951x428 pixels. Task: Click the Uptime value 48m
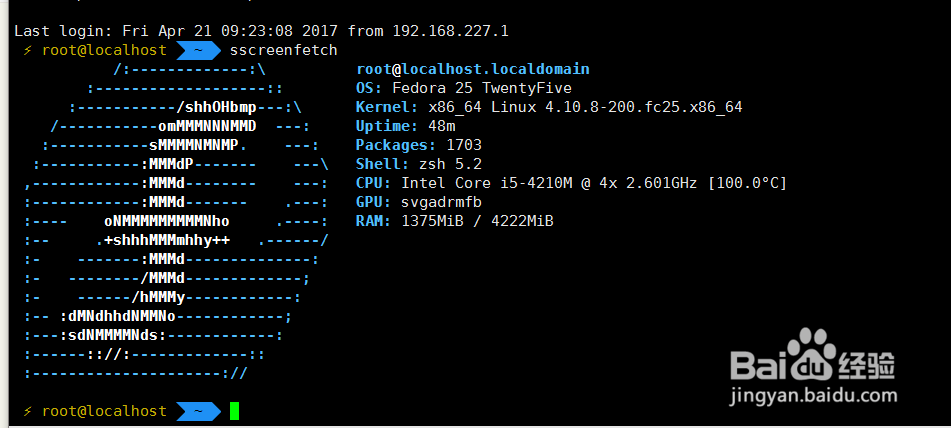tap(441, 126)
